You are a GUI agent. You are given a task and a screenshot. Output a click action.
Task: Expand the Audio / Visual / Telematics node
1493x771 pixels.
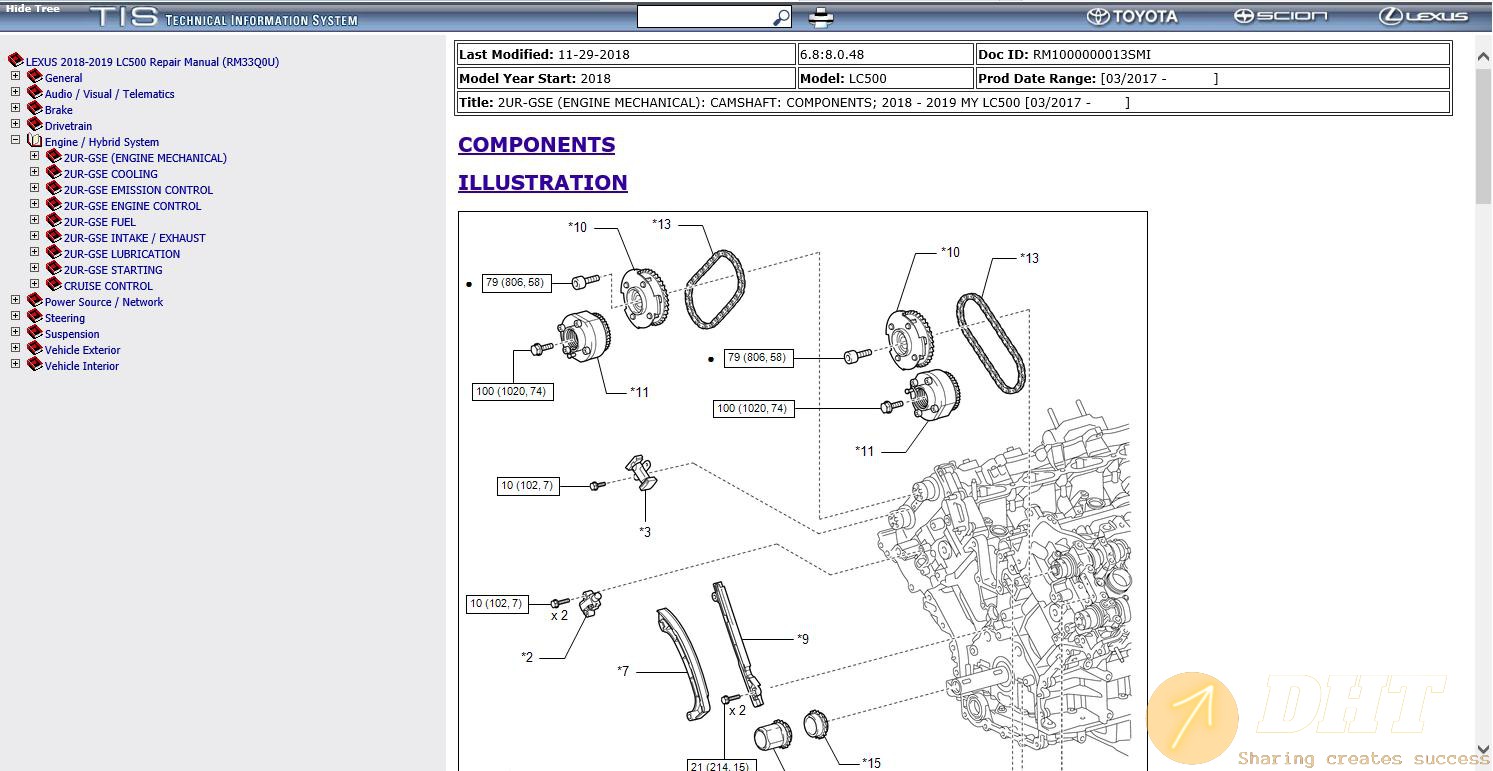[15, 92]
